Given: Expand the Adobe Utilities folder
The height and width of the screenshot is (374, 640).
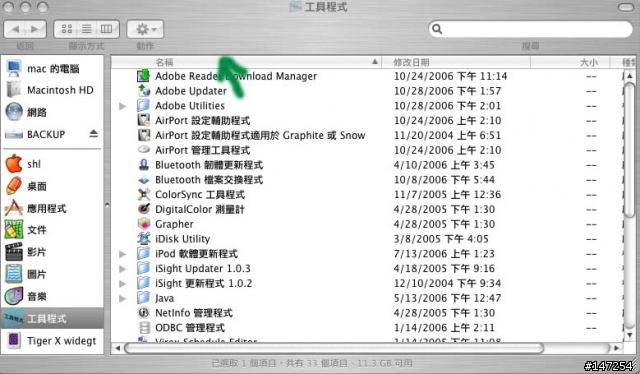Looking at the screenshot, I should [x=122, y=106].
